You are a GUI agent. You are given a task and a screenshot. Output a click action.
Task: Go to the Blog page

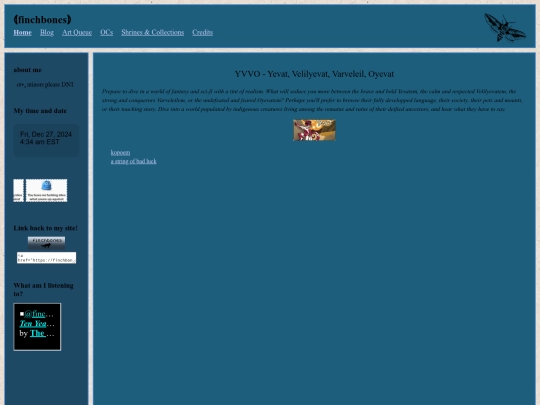pyautogui.click(x=47, y=32)
